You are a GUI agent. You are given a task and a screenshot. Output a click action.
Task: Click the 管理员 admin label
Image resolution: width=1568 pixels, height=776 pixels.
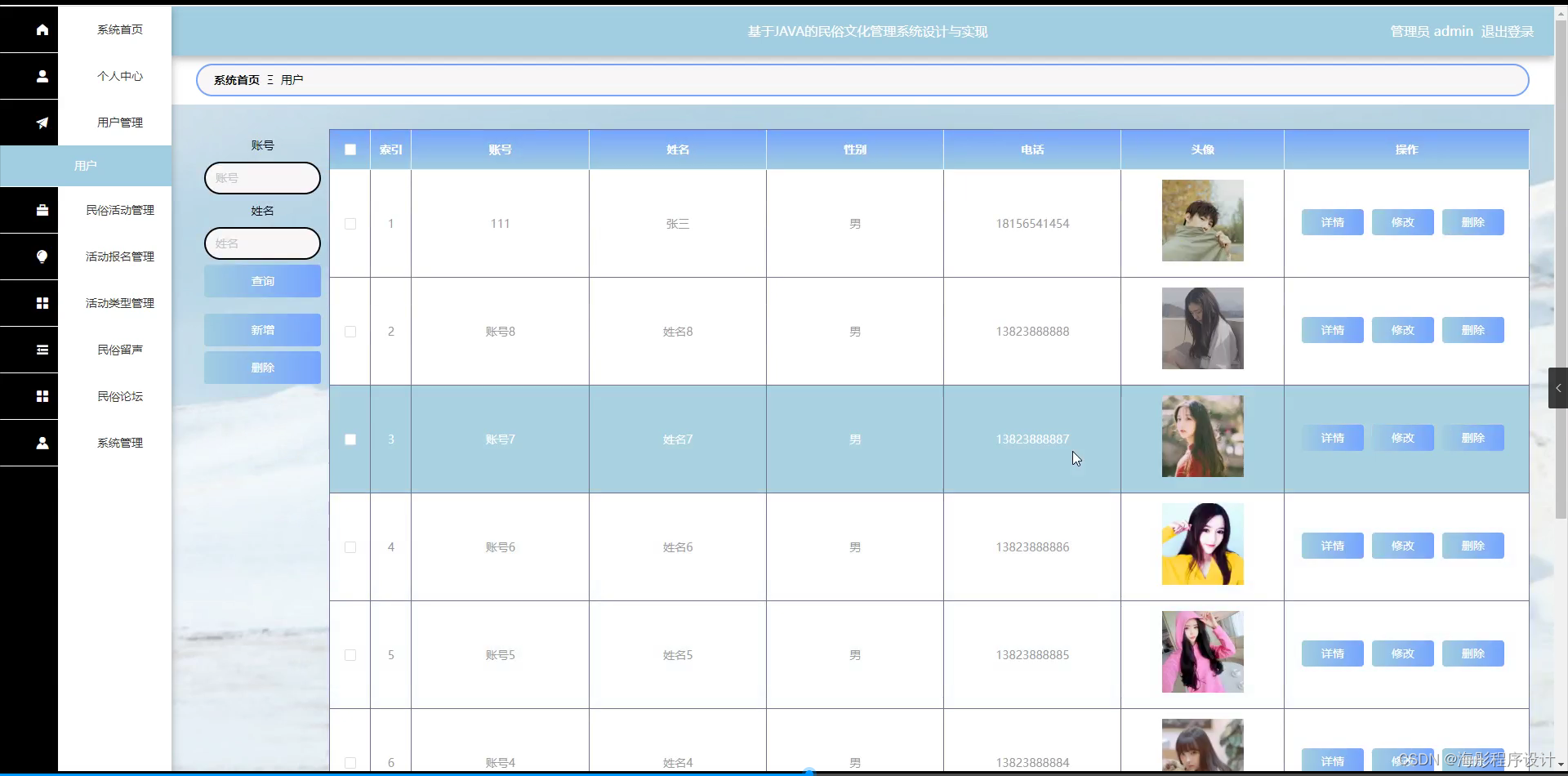point(1432,32)
